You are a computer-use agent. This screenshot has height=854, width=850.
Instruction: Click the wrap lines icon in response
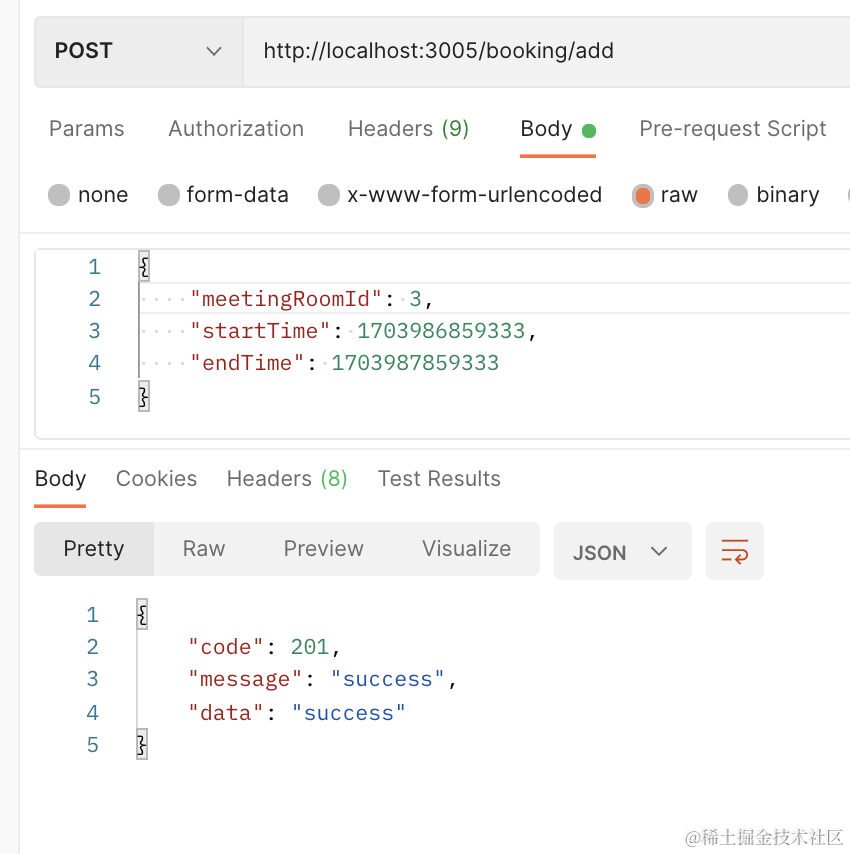(x=734, y=551)
